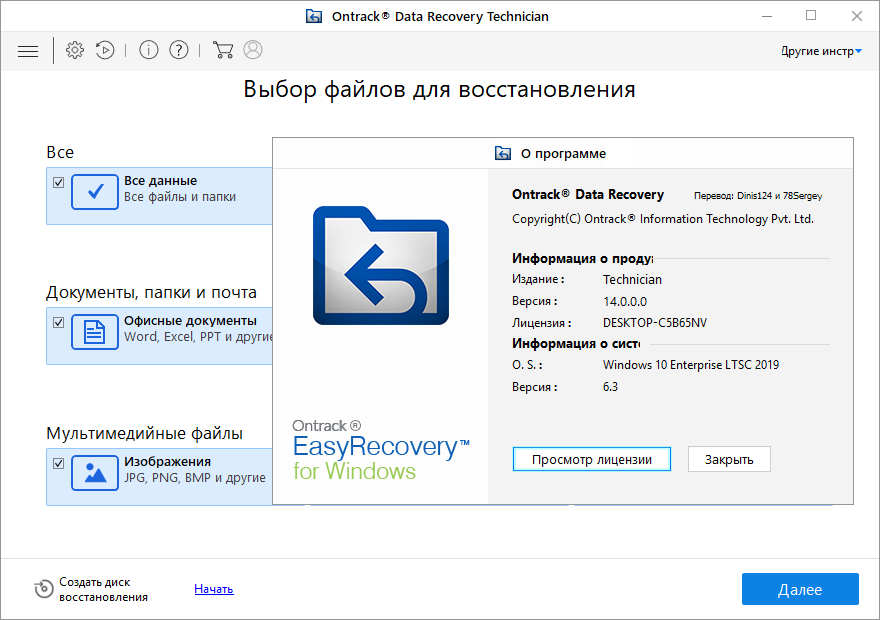
Task: Click the OS version value 6.3
Action: pos(610,387)
